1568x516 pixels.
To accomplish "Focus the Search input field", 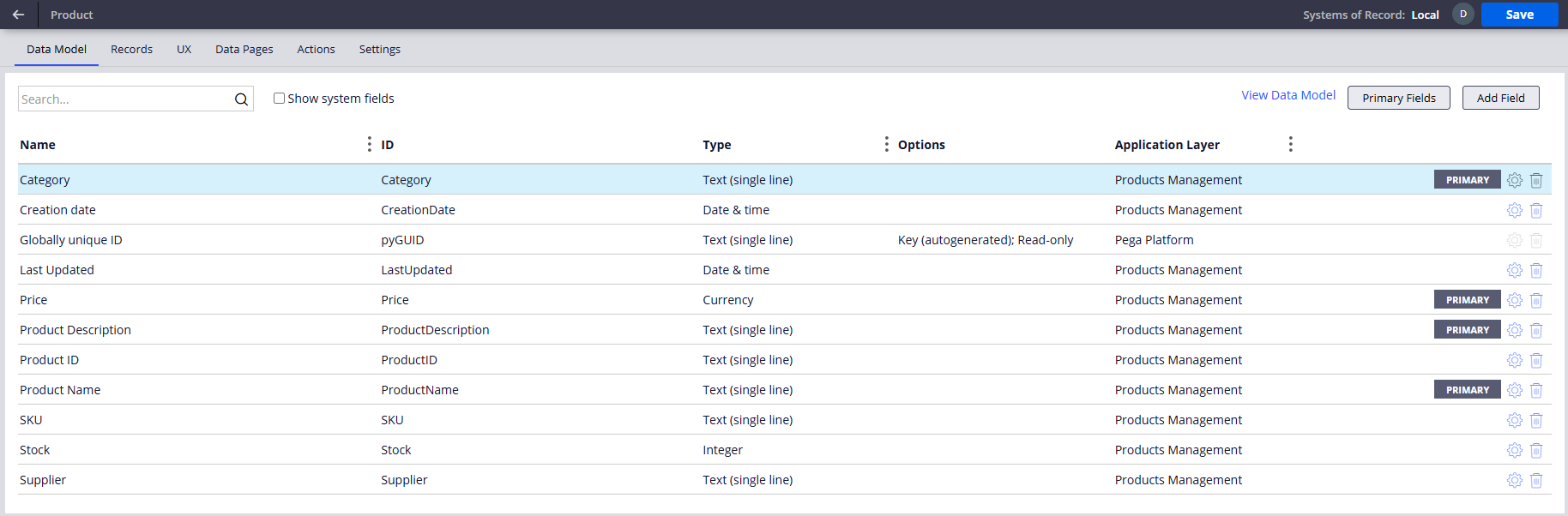I will point(124,99).
